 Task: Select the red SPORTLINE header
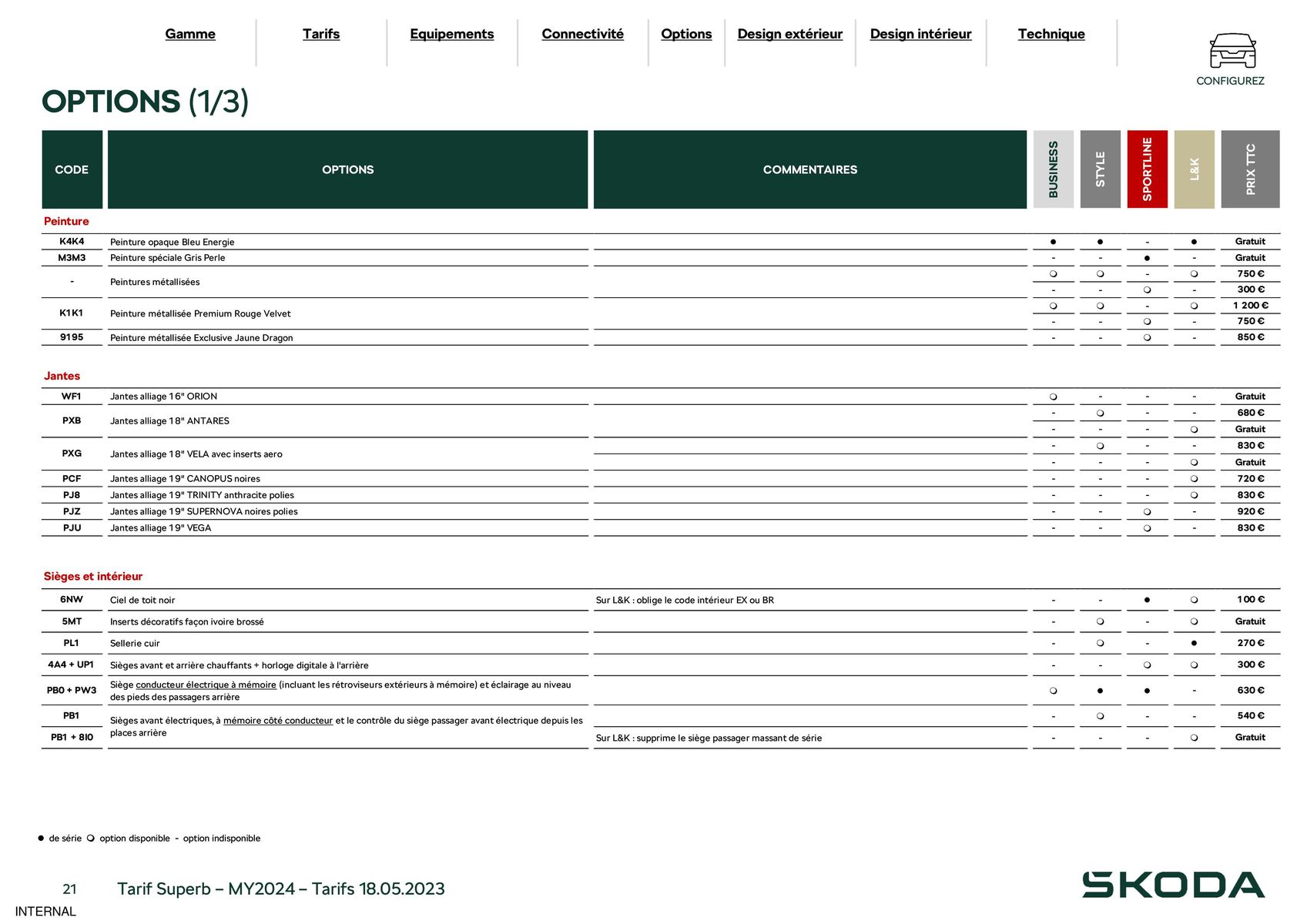coord(1148,169)
